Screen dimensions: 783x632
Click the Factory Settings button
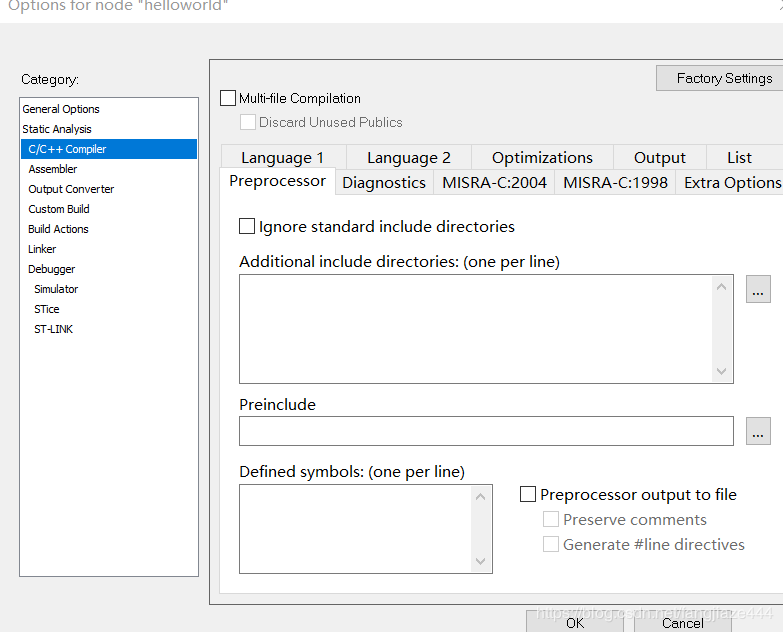723,78
